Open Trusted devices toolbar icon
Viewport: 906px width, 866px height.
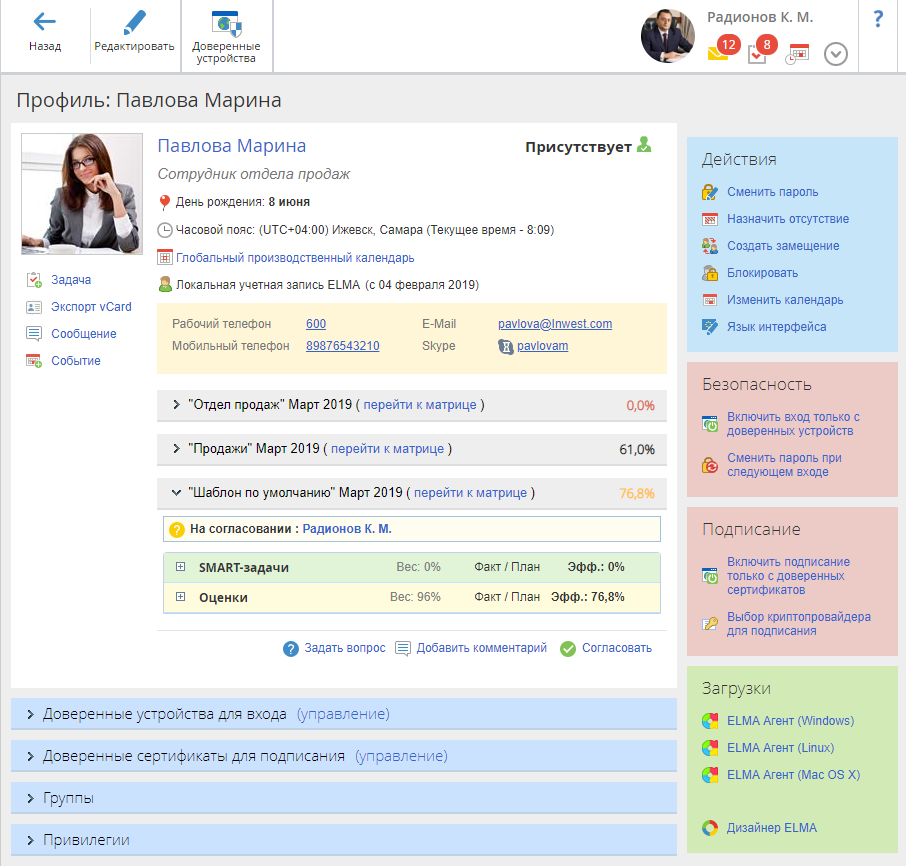pyautogui.click(x=226, y=23)
